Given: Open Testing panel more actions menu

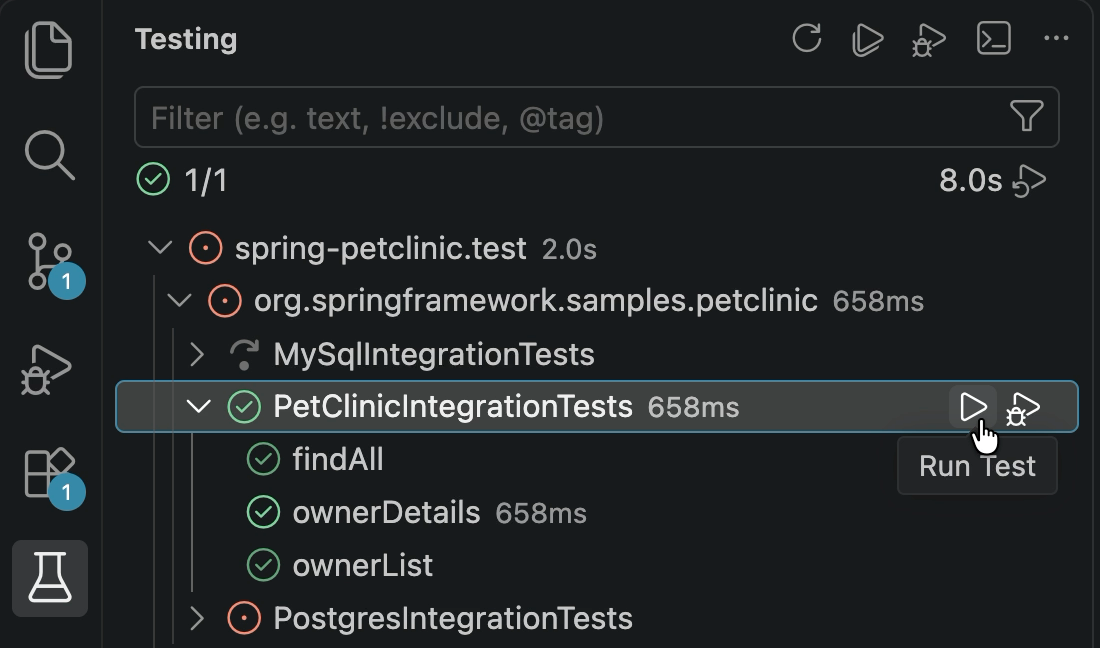Looking at the screenshot, I should click(x=1056, y=39).
